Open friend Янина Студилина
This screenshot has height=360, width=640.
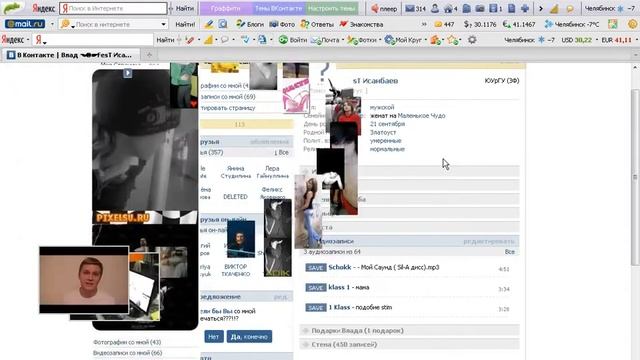pyautogui.click(x=236, y=172)
